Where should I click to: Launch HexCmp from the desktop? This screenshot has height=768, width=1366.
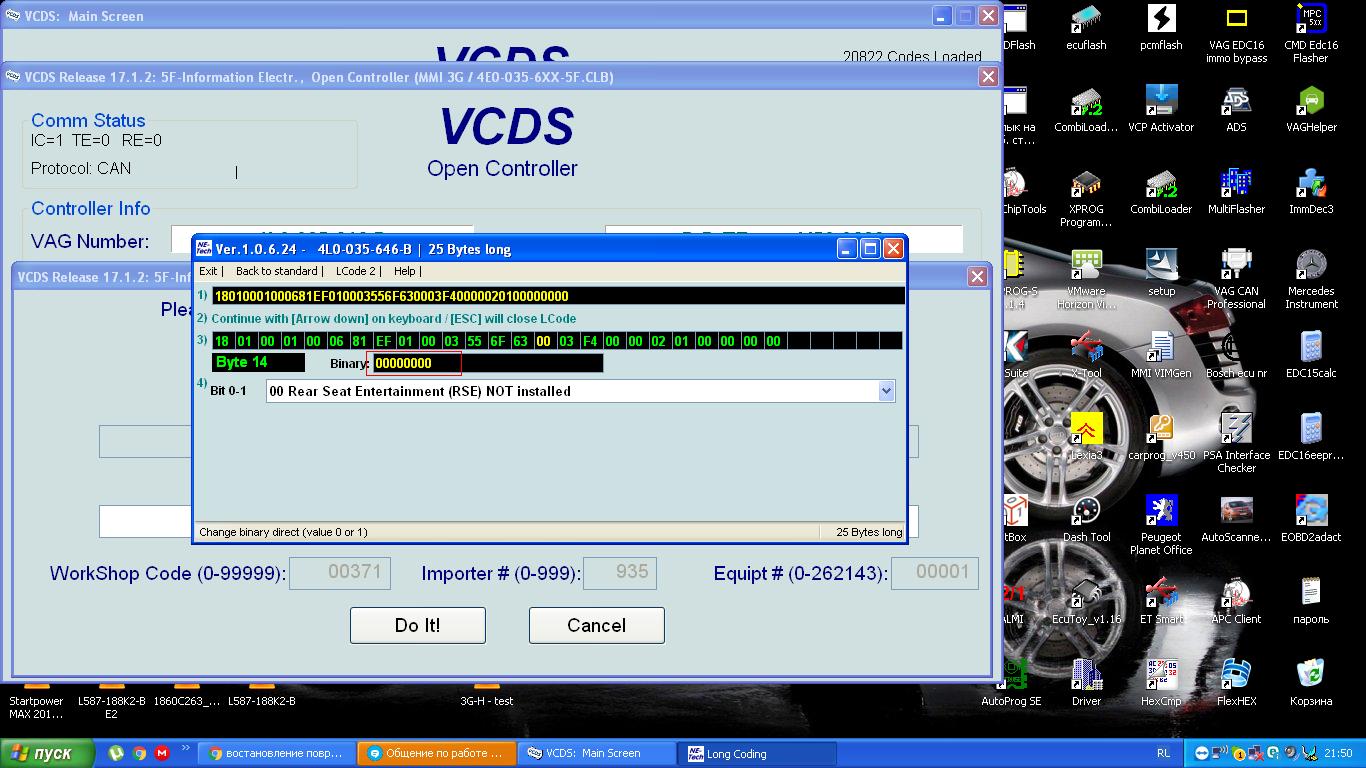(1161, 678)
